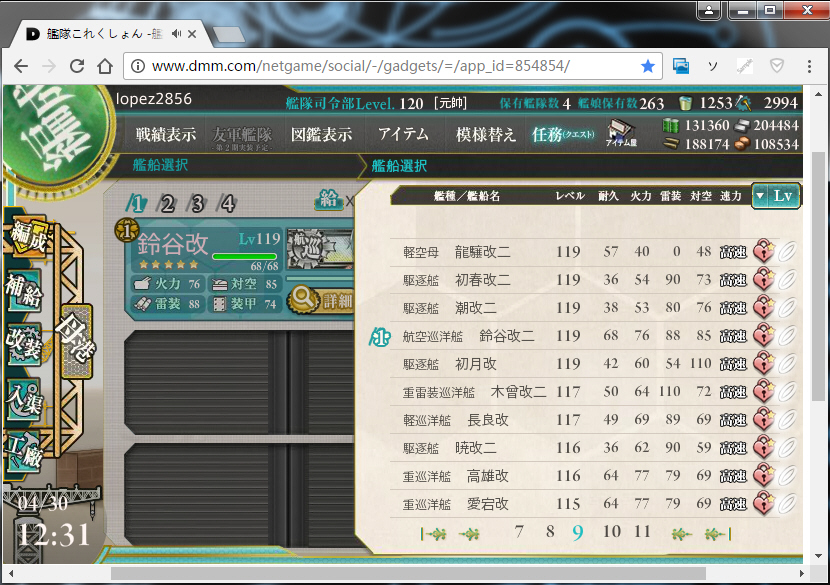The height and width of the screenshot is (585, 830).
Task: Bookmark page with the star icon
Action: (647, 66)
